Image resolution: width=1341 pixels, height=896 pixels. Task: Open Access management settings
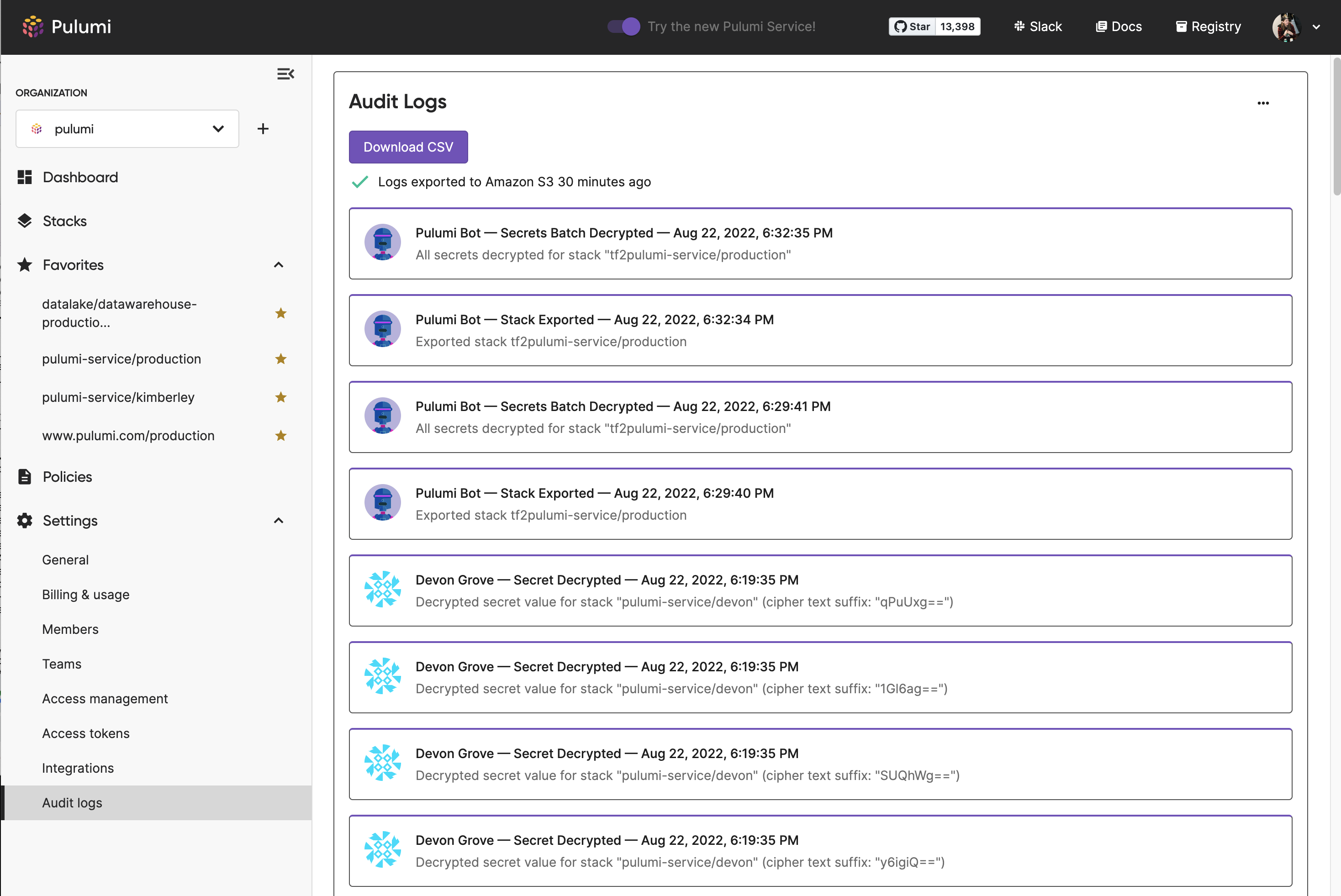(x=105, y=699)
